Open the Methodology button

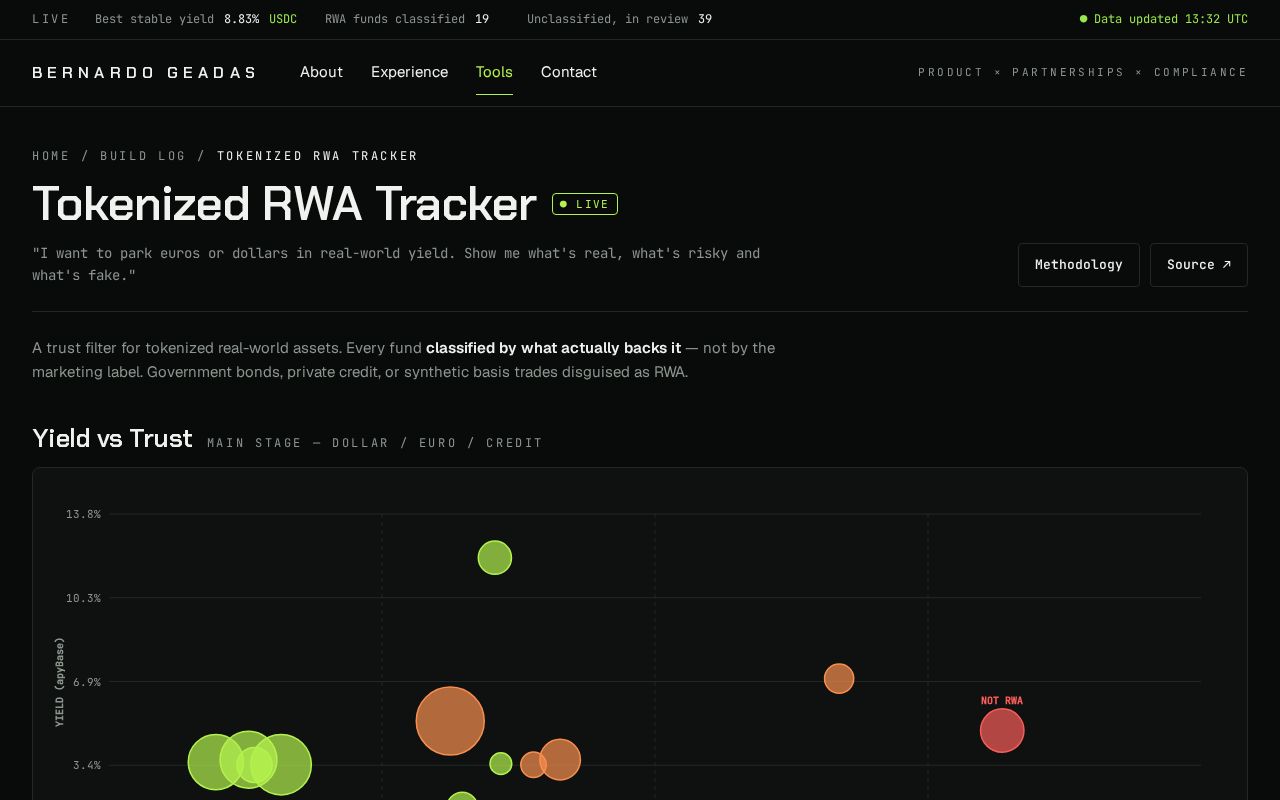1078,265
